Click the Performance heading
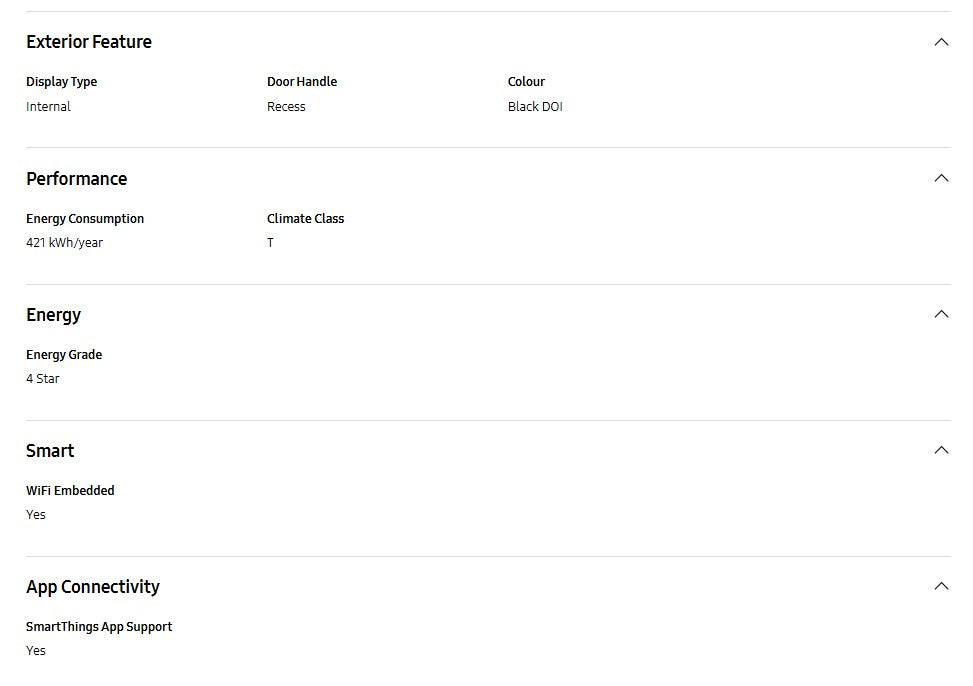973x686 pixels. tap(77, 179)
